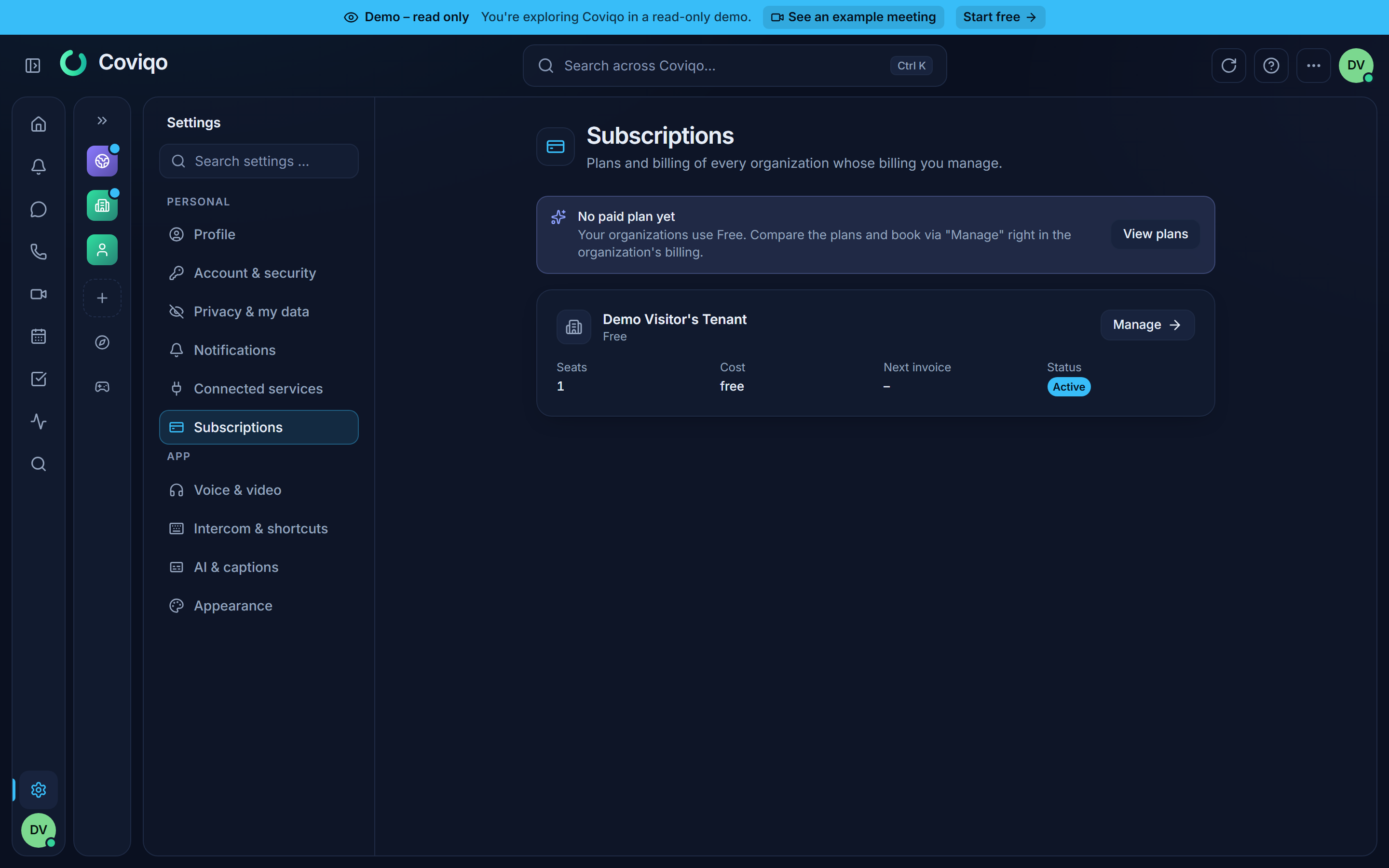The height and width of the screenshot is (868, 1389).
Task: Open the video camera meetings icon
Action: [39, 294]
